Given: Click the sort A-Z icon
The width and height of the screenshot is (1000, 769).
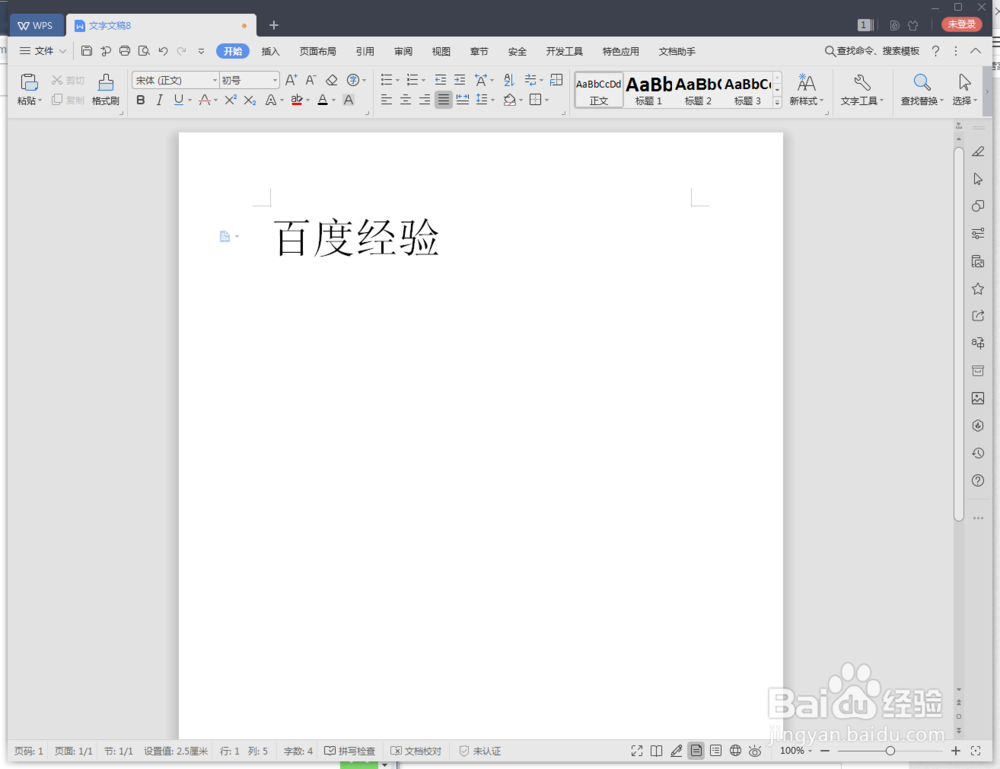Looking at the screenshot, I should 509,80.
